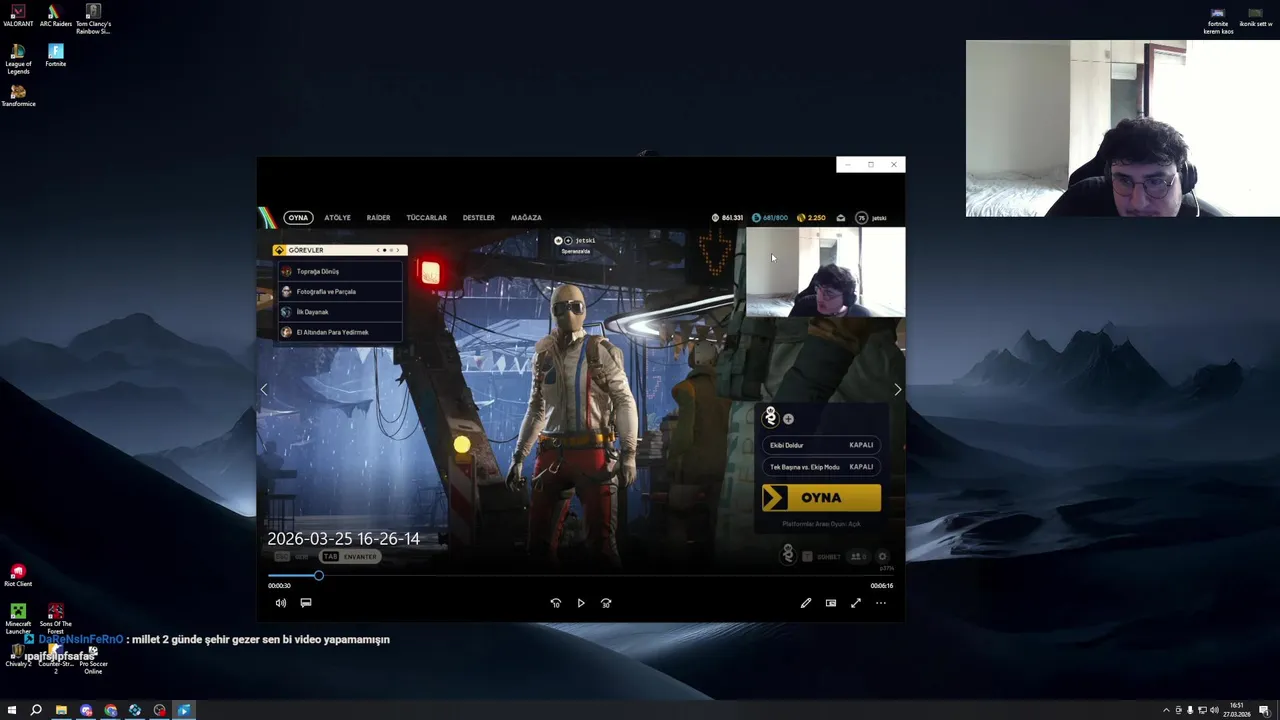Click the webcam feed thumbnail top right
Viewport: 1280px width, 720px height.
(1122, 128)
